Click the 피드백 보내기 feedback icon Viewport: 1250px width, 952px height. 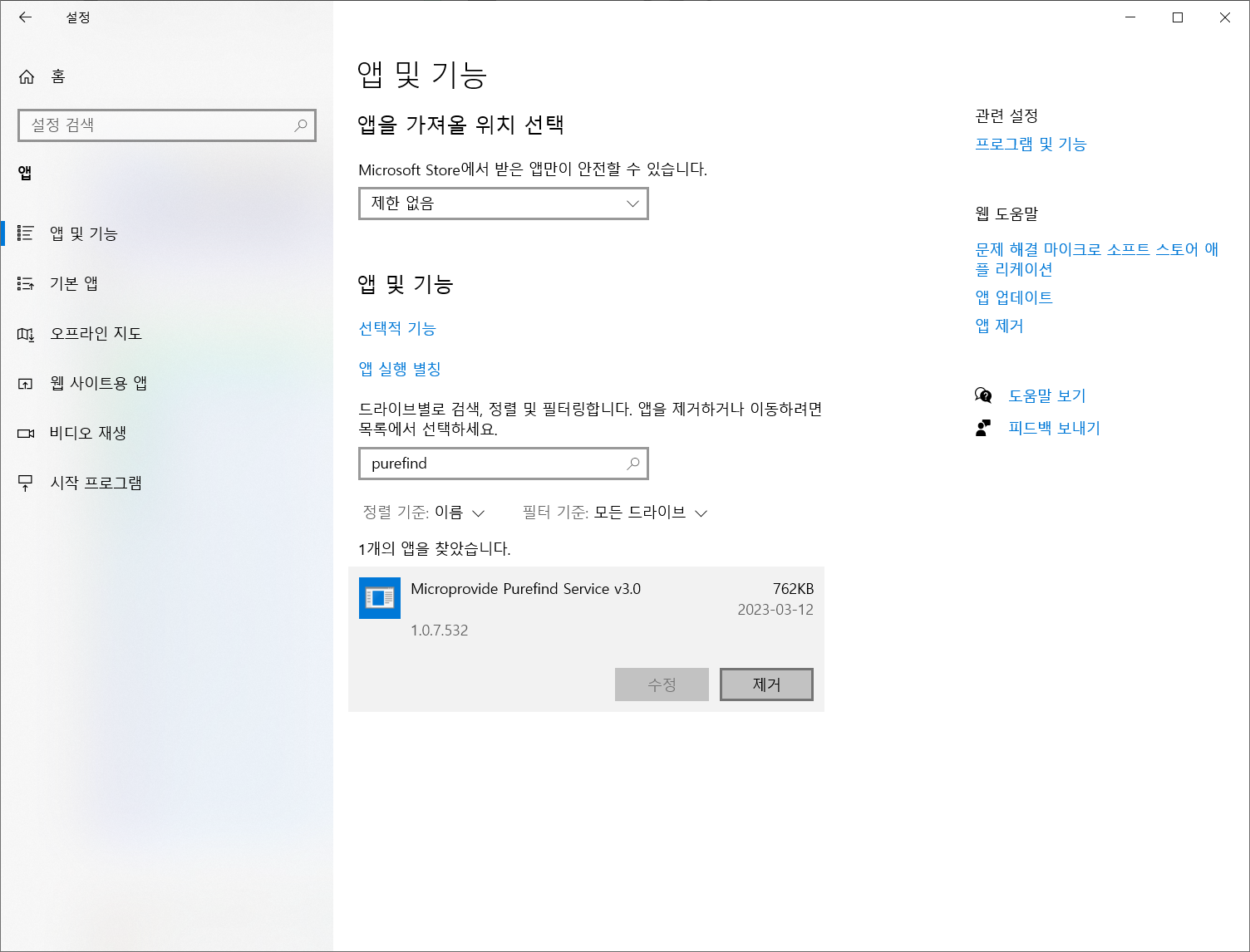[983, 428]
